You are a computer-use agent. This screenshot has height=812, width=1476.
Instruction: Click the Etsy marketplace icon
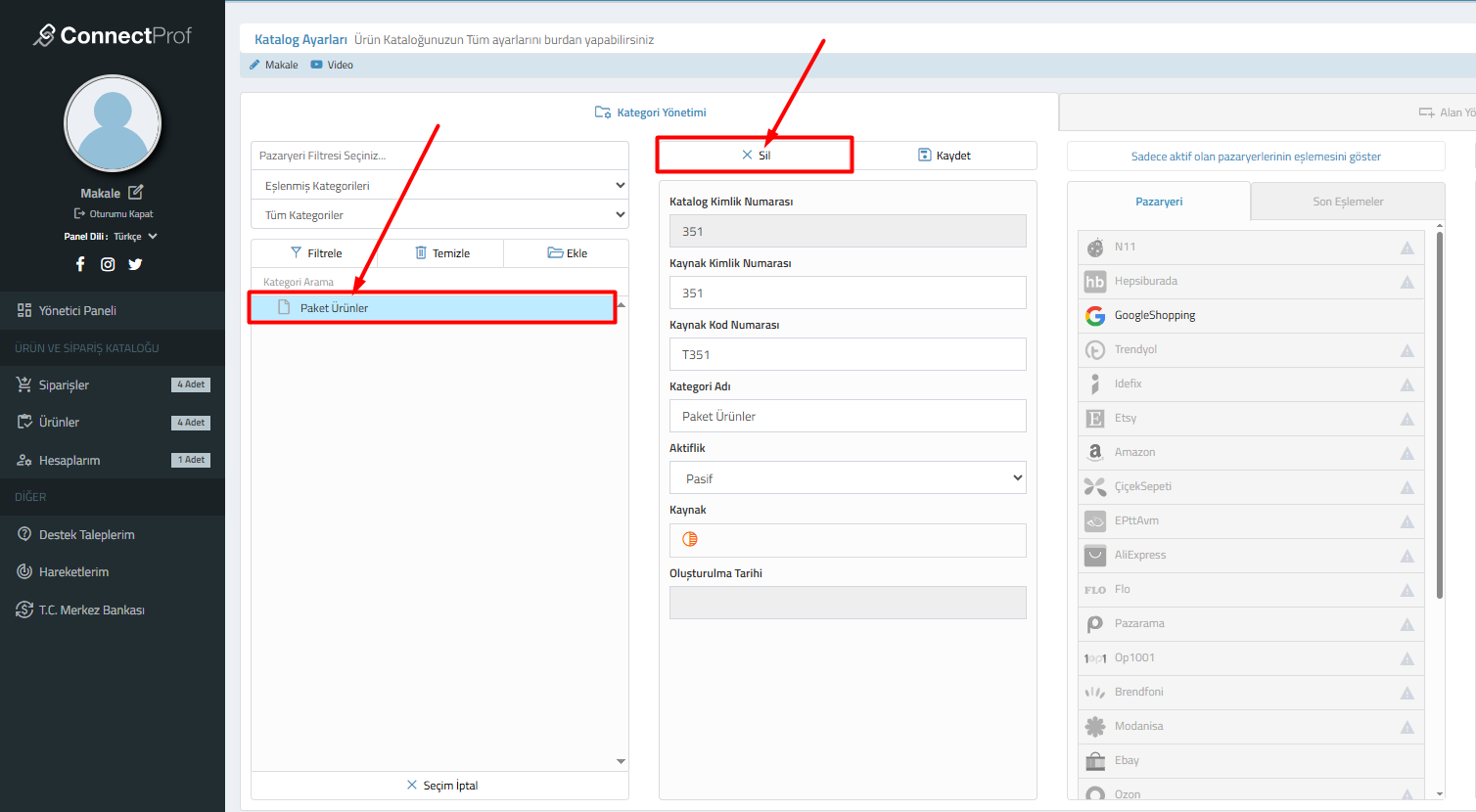[1094, 419]
